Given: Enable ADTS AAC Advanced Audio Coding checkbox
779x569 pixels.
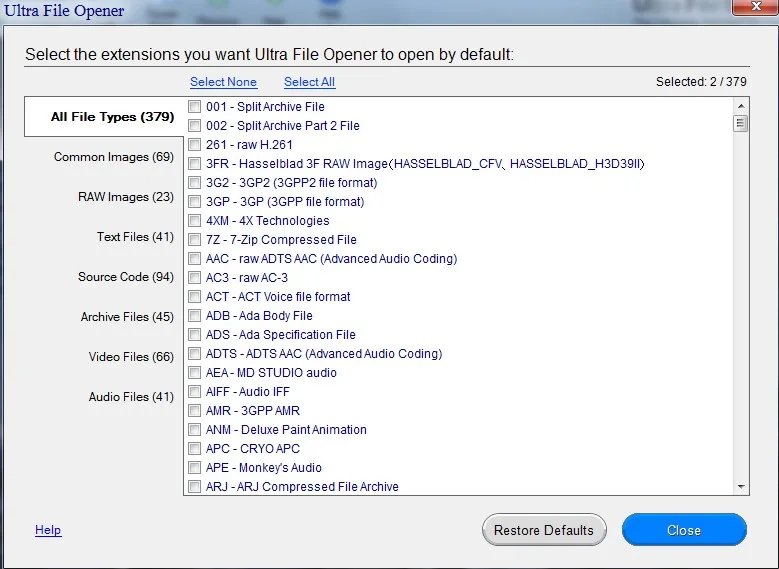Looking at the screenshot, I should [194, 354].
